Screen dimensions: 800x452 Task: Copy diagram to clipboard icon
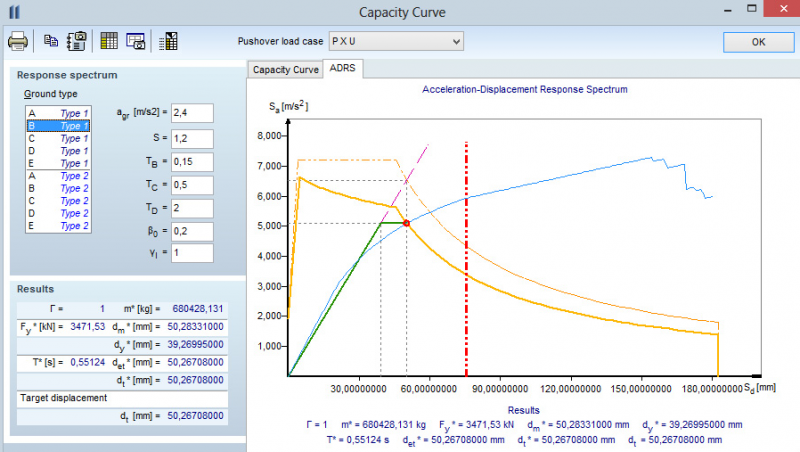tap(51, 41)
